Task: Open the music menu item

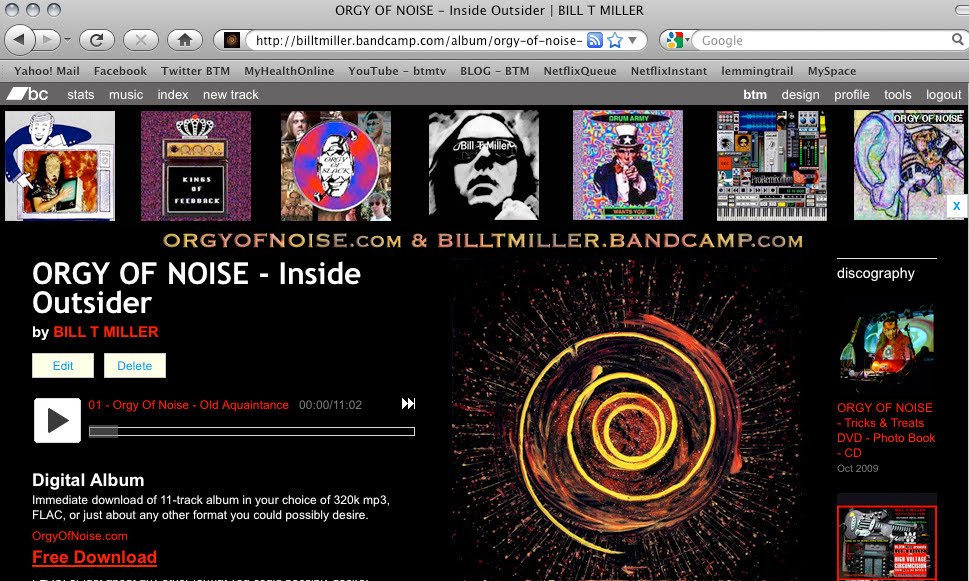Action: click(x=126, y=95)
